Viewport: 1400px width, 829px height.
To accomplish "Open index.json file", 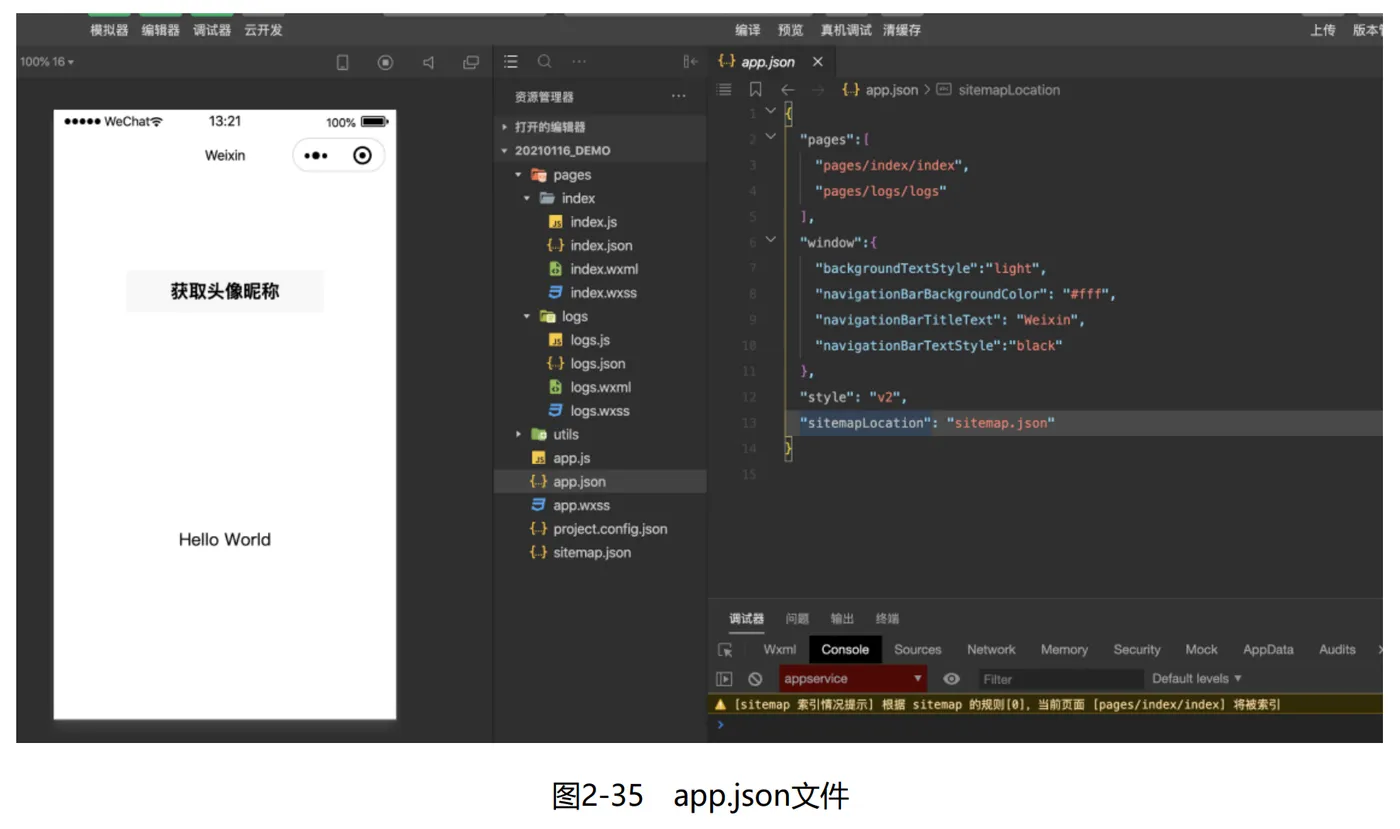I will (x=600, y=245).
